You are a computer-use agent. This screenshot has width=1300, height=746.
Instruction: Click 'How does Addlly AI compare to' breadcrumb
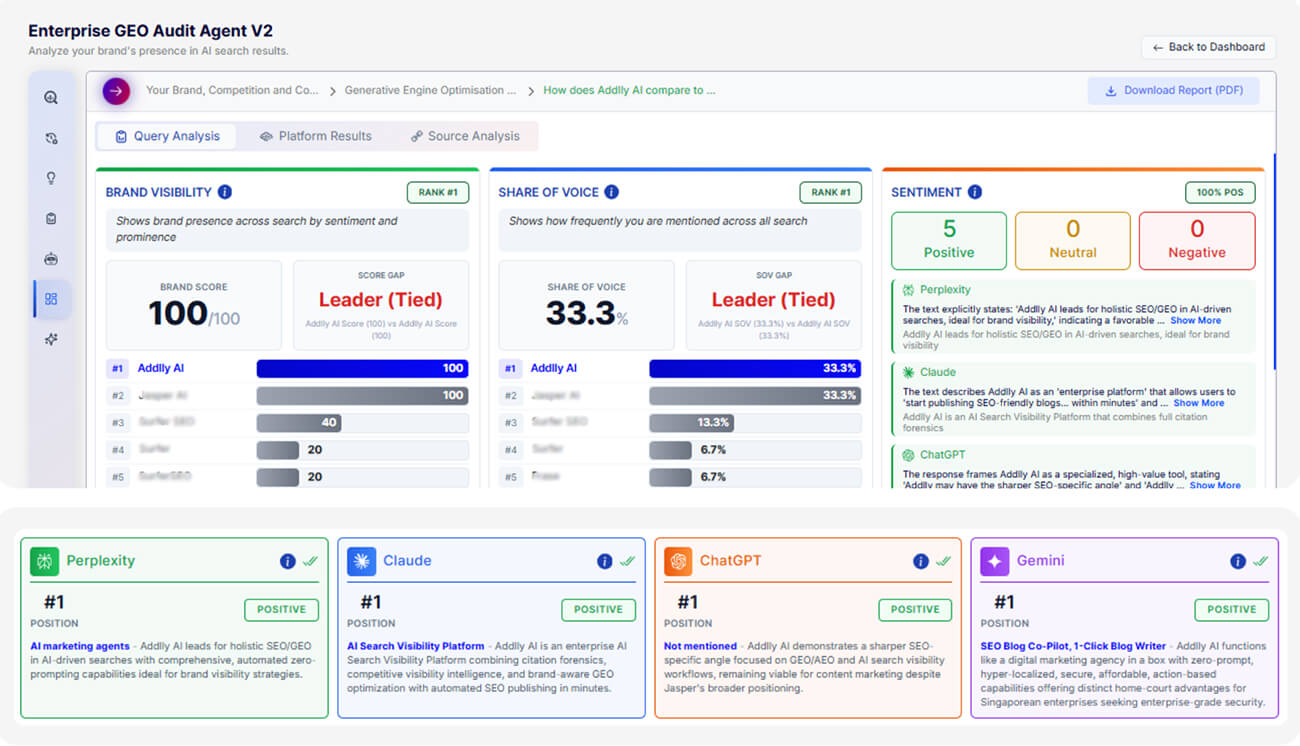[629, 90]
